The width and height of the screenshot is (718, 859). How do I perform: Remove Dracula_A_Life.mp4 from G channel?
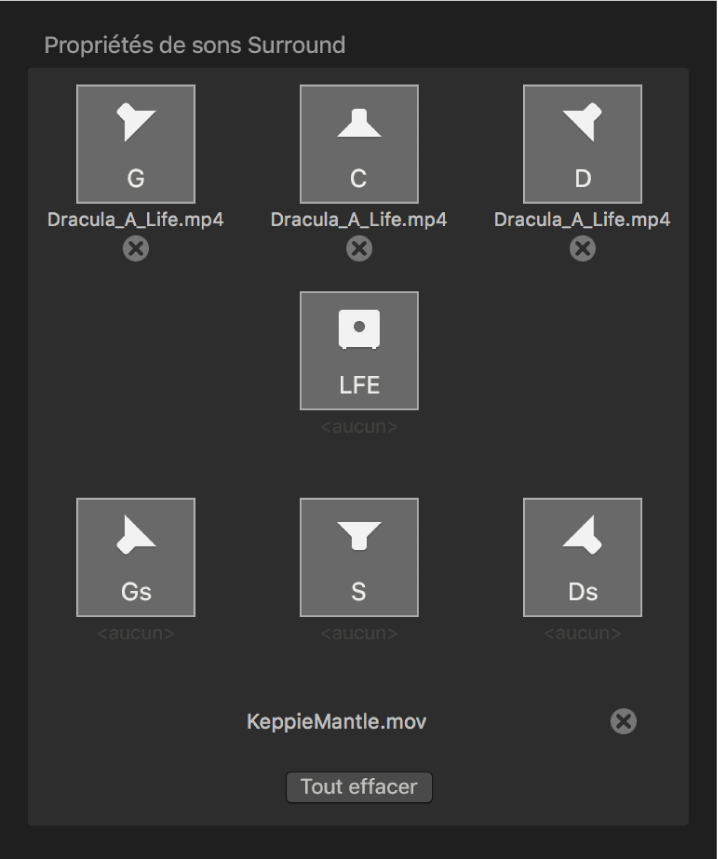click(x=136, y=249)
